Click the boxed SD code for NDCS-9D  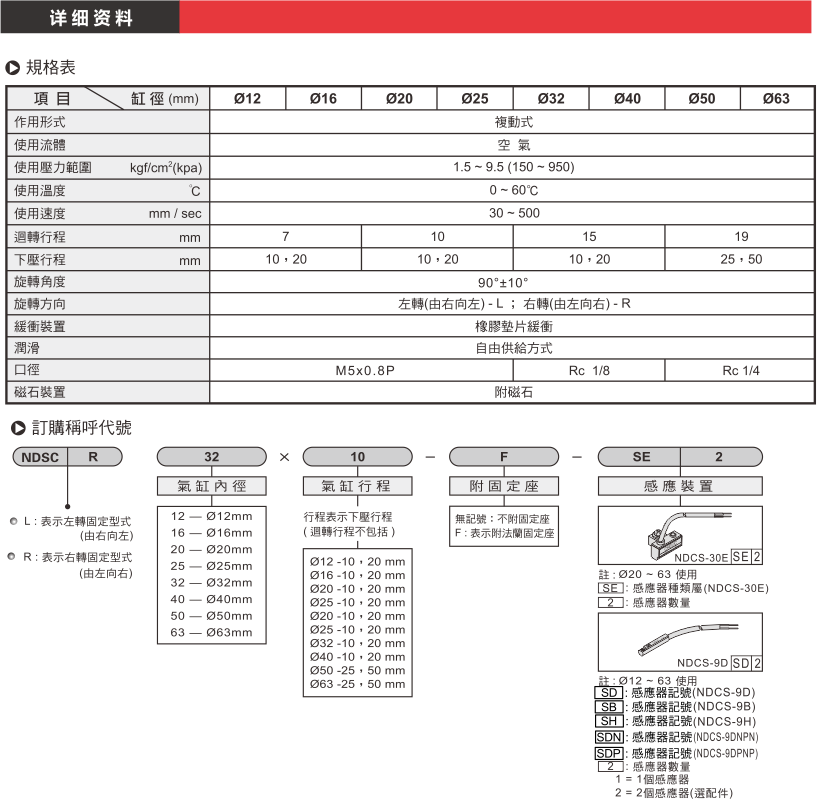[607, 692]
